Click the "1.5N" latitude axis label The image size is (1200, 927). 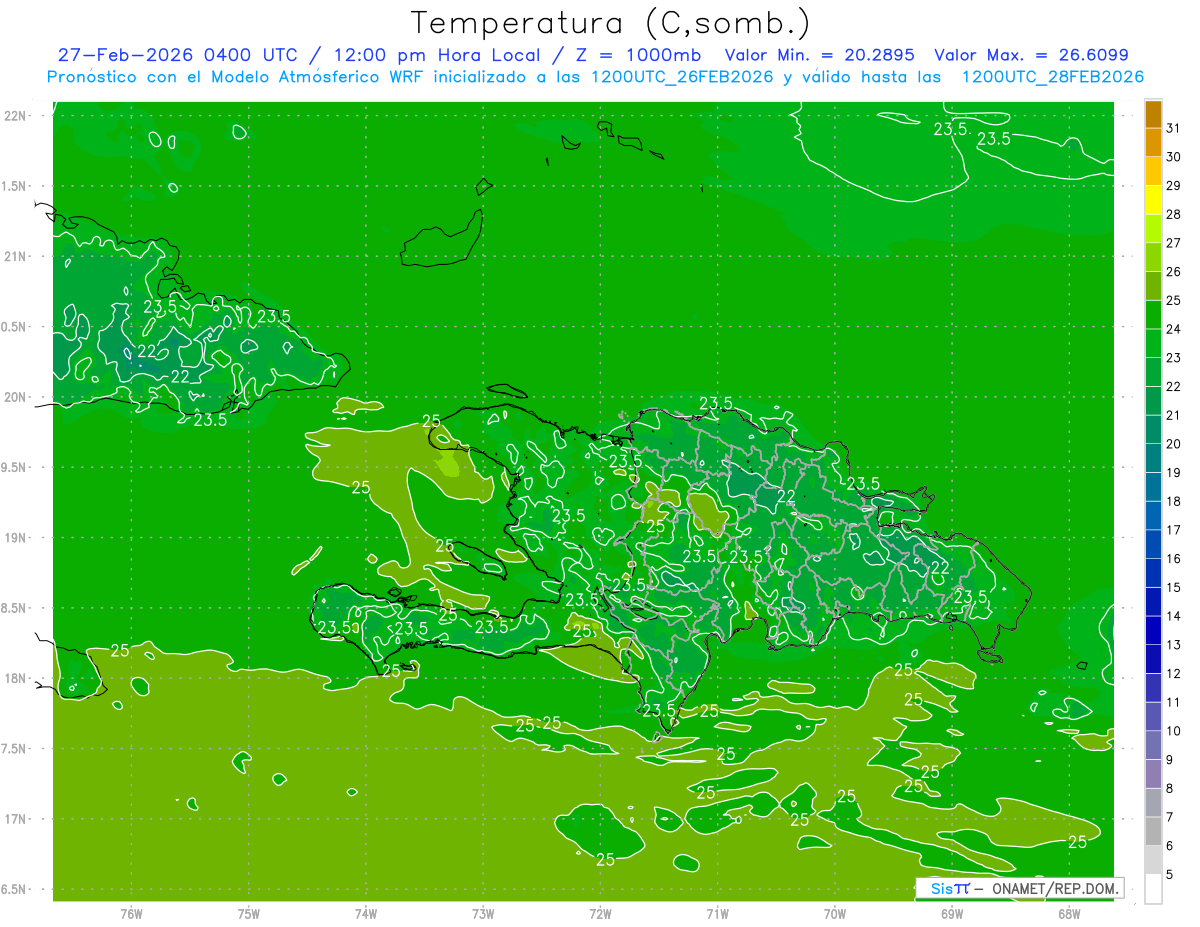(16, 186)
